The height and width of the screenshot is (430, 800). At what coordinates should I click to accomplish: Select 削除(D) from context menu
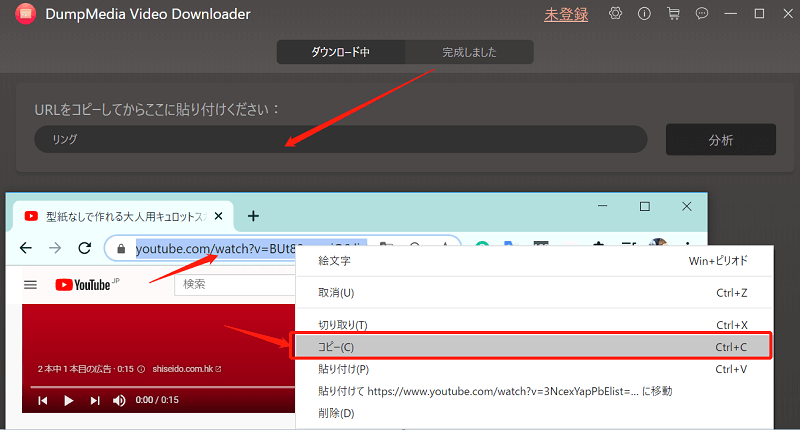pyautogui.click(x=534, y=413)
